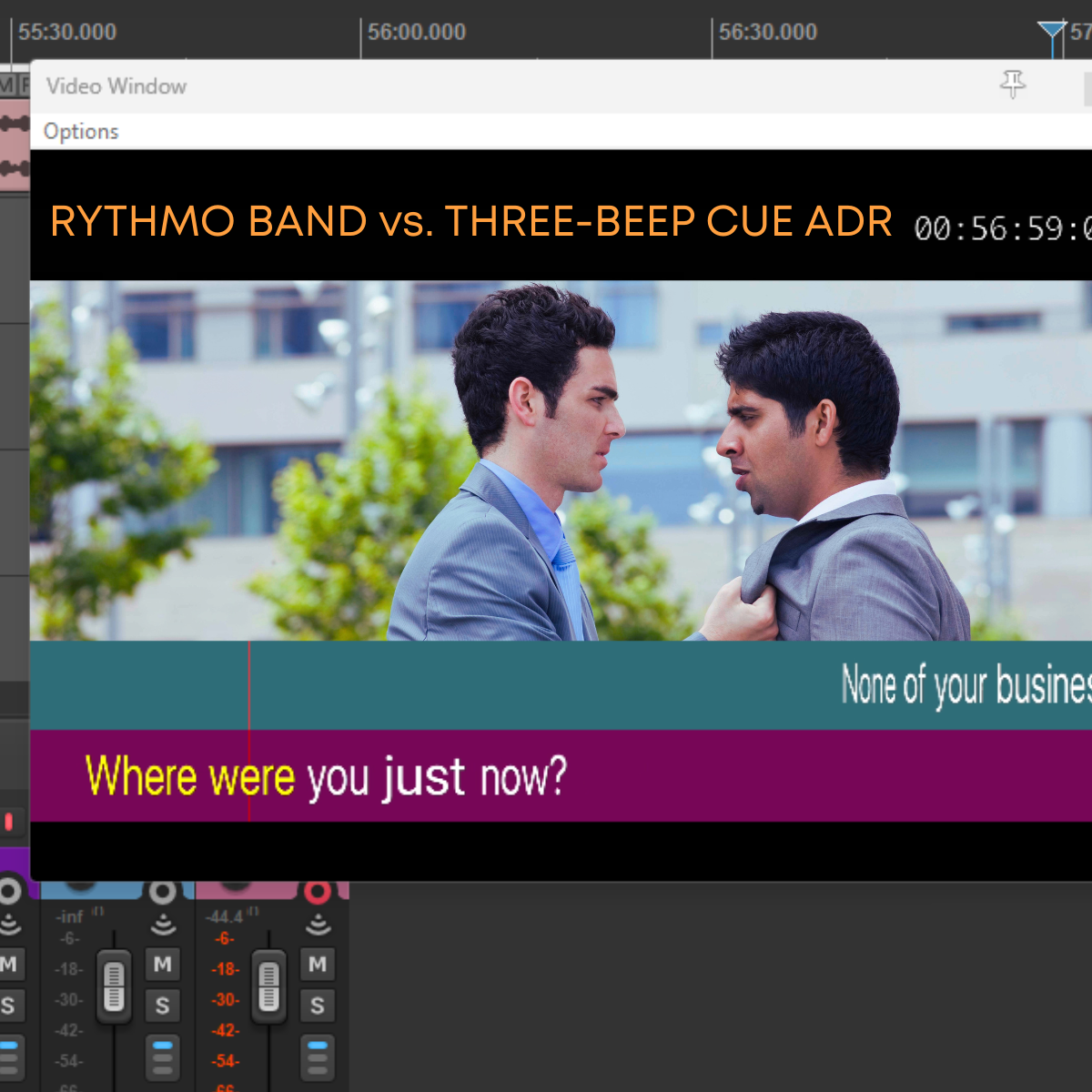Click the 00:56:59 timecode display

tap(1003, 228)
